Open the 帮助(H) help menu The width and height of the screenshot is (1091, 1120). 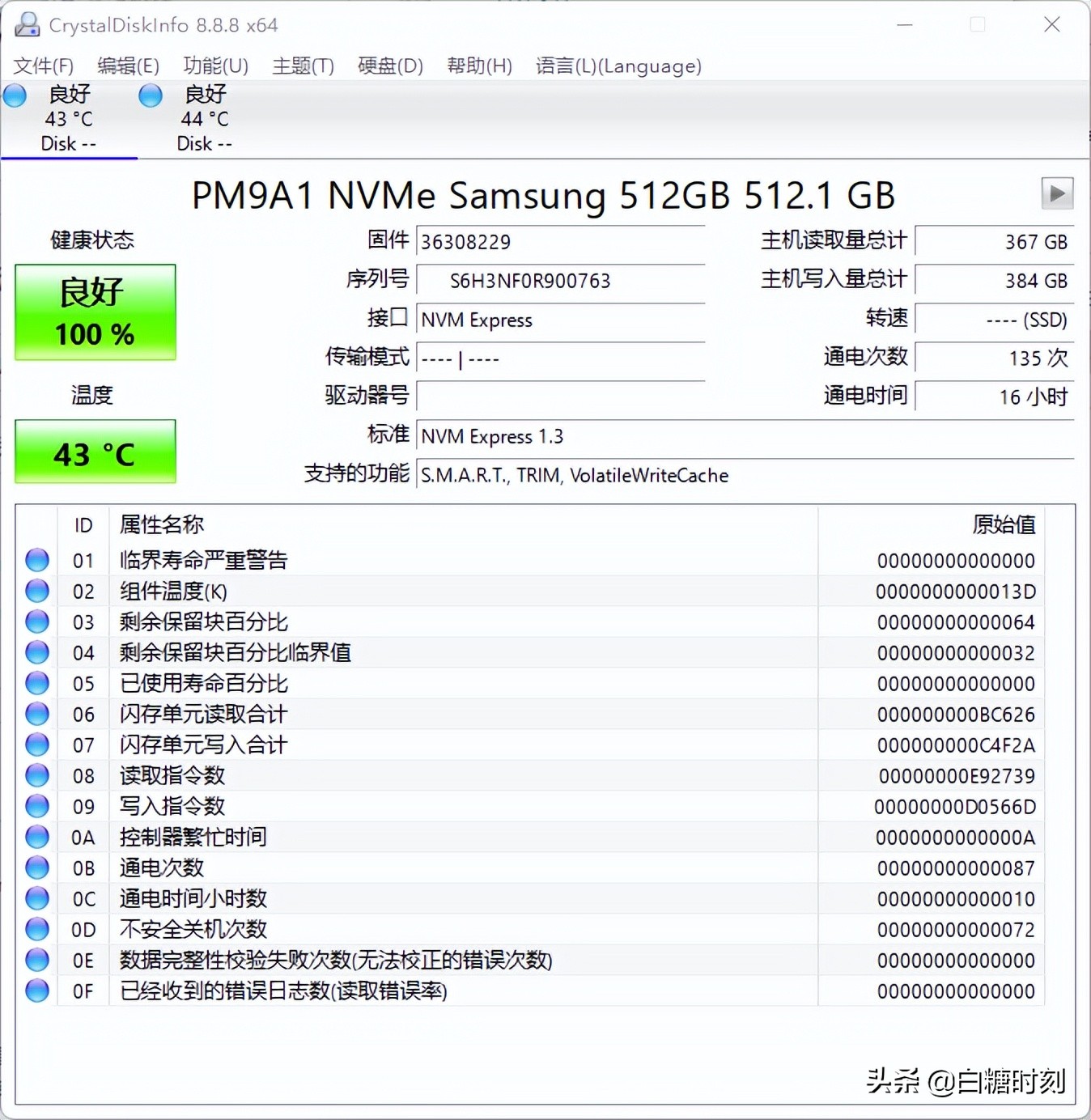pos(479,66)
